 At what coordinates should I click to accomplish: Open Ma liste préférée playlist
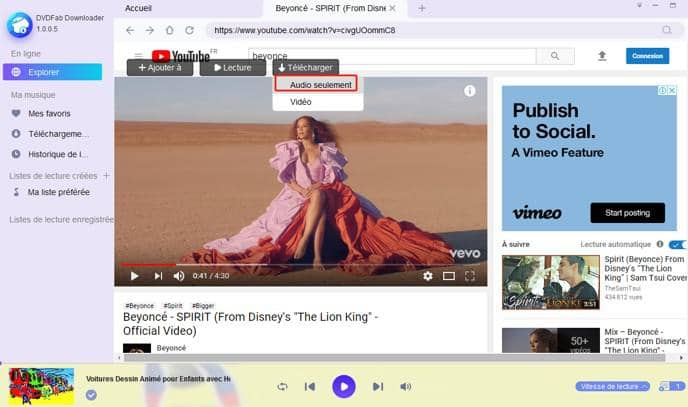(58, 192)
